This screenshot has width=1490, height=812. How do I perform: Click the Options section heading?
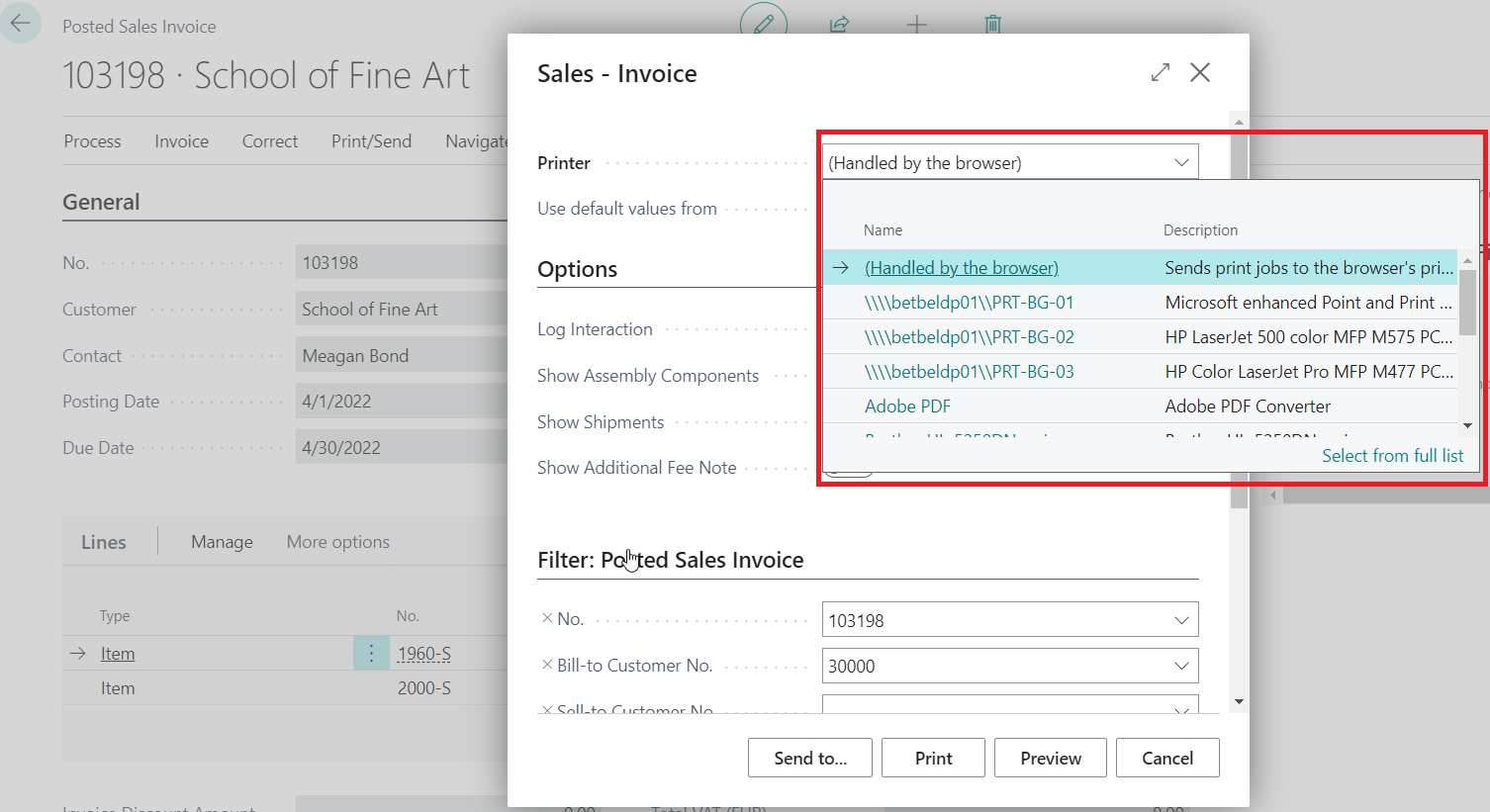click(x=577, y=269)
